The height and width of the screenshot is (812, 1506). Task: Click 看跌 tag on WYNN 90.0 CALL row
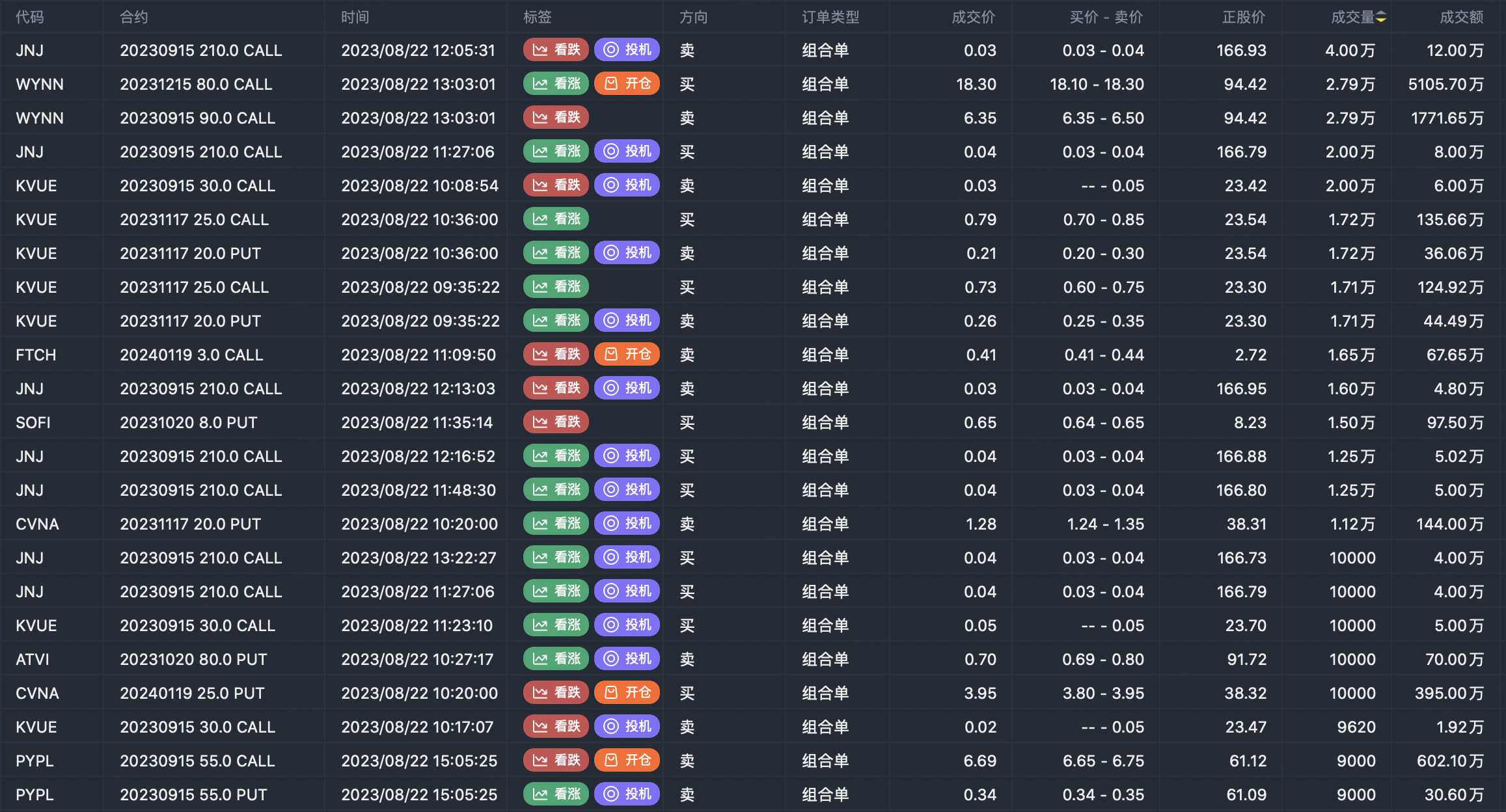(x=556, y=118)
